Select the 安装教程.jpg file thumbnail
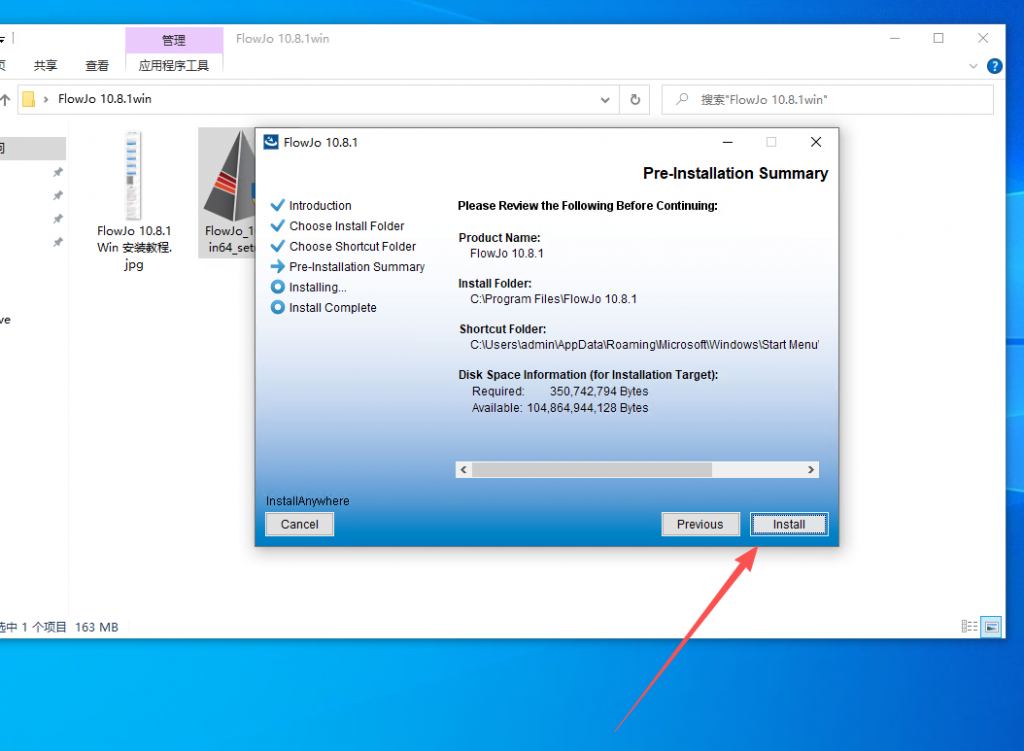Viewport: 1024px width, 751px height. pyautogui.click(x=133, y=176)
